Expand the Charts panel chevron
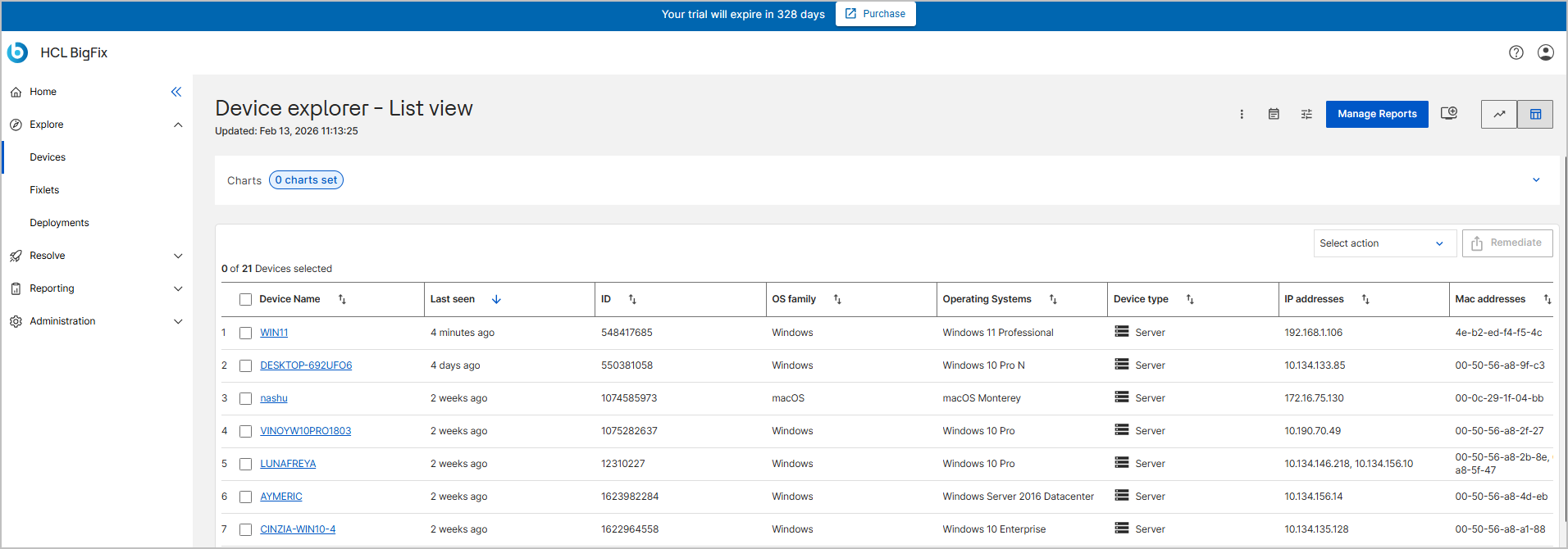The width and height of the screenshot is (1568, 549). coord(1536,180)
